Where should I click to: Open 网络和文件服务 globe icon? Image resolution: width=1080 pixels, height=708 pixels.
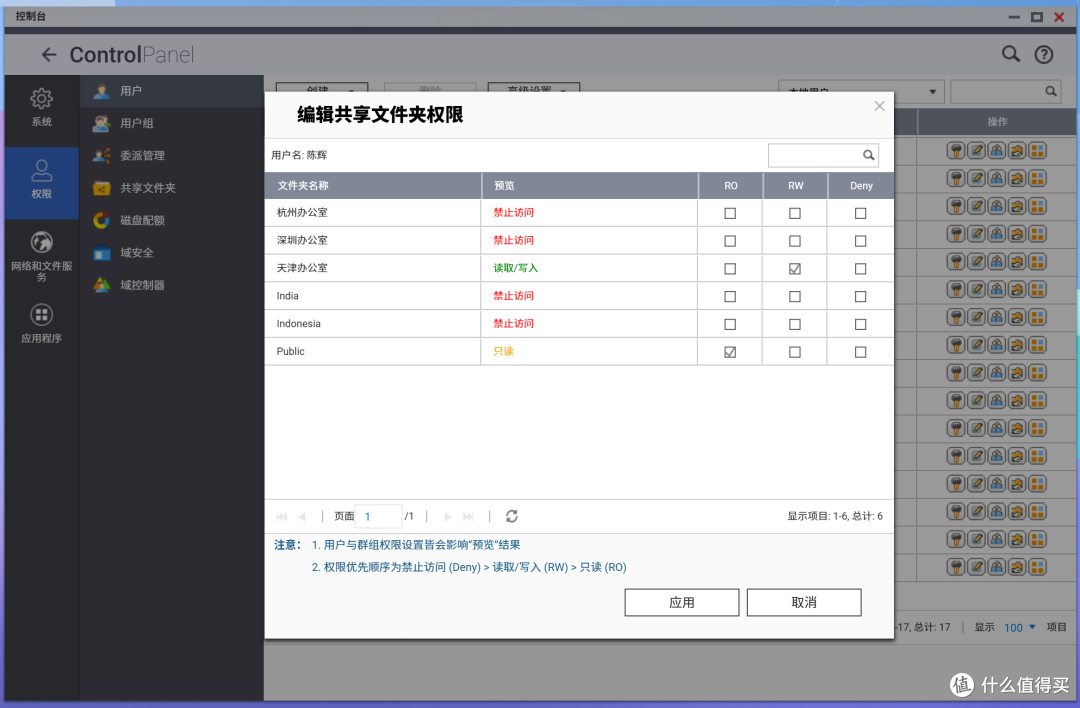tap(41, 242)
